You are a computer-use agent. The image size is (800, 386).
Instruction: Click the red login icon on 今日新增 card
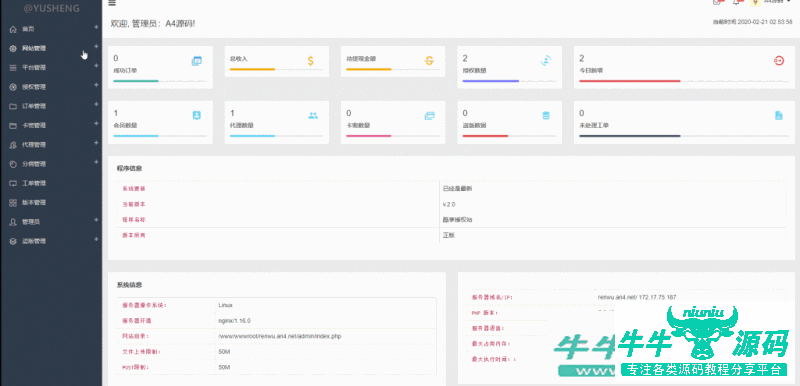(779, 61)
